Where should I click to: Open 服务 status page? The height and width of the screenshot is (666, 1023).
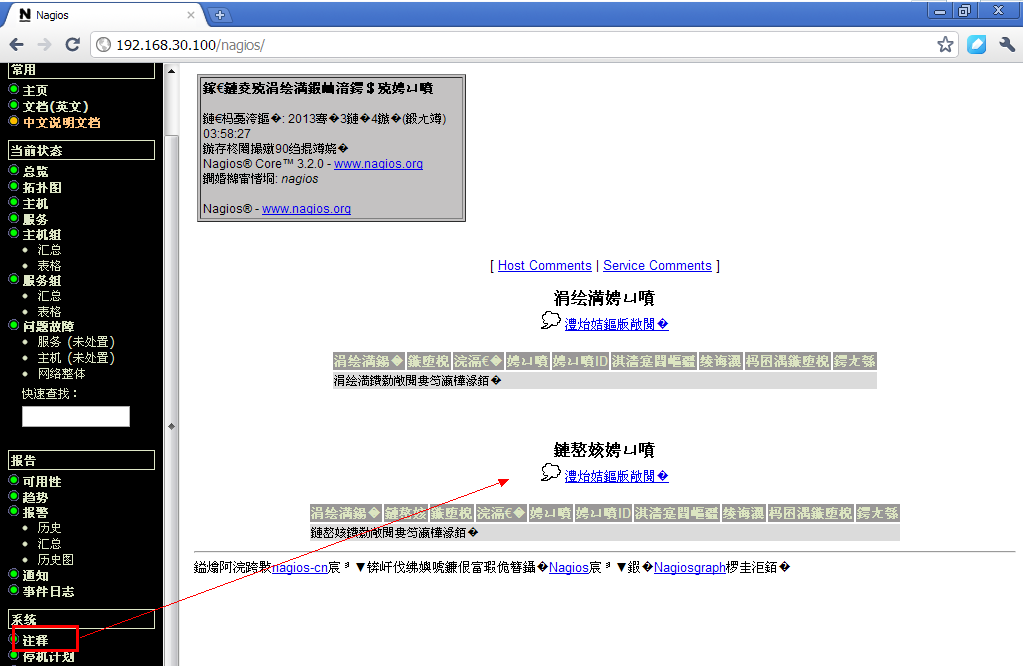click(35, 219)
